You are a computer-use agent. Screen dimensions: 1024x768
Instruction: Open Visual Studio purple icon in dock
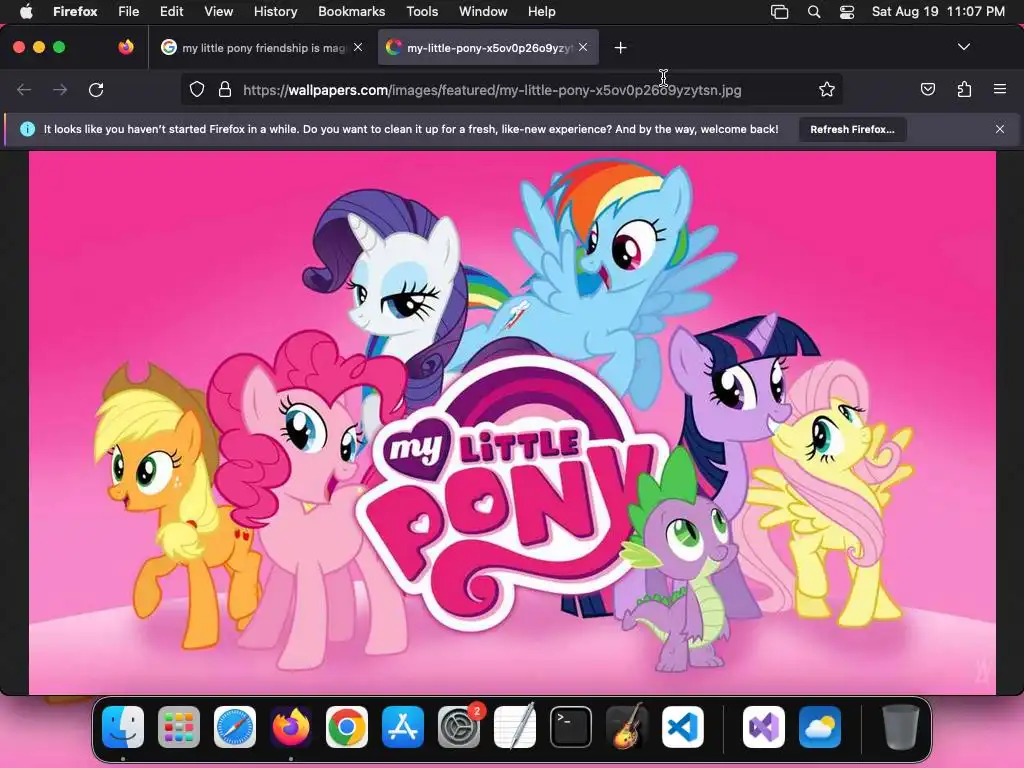point(763,727)
